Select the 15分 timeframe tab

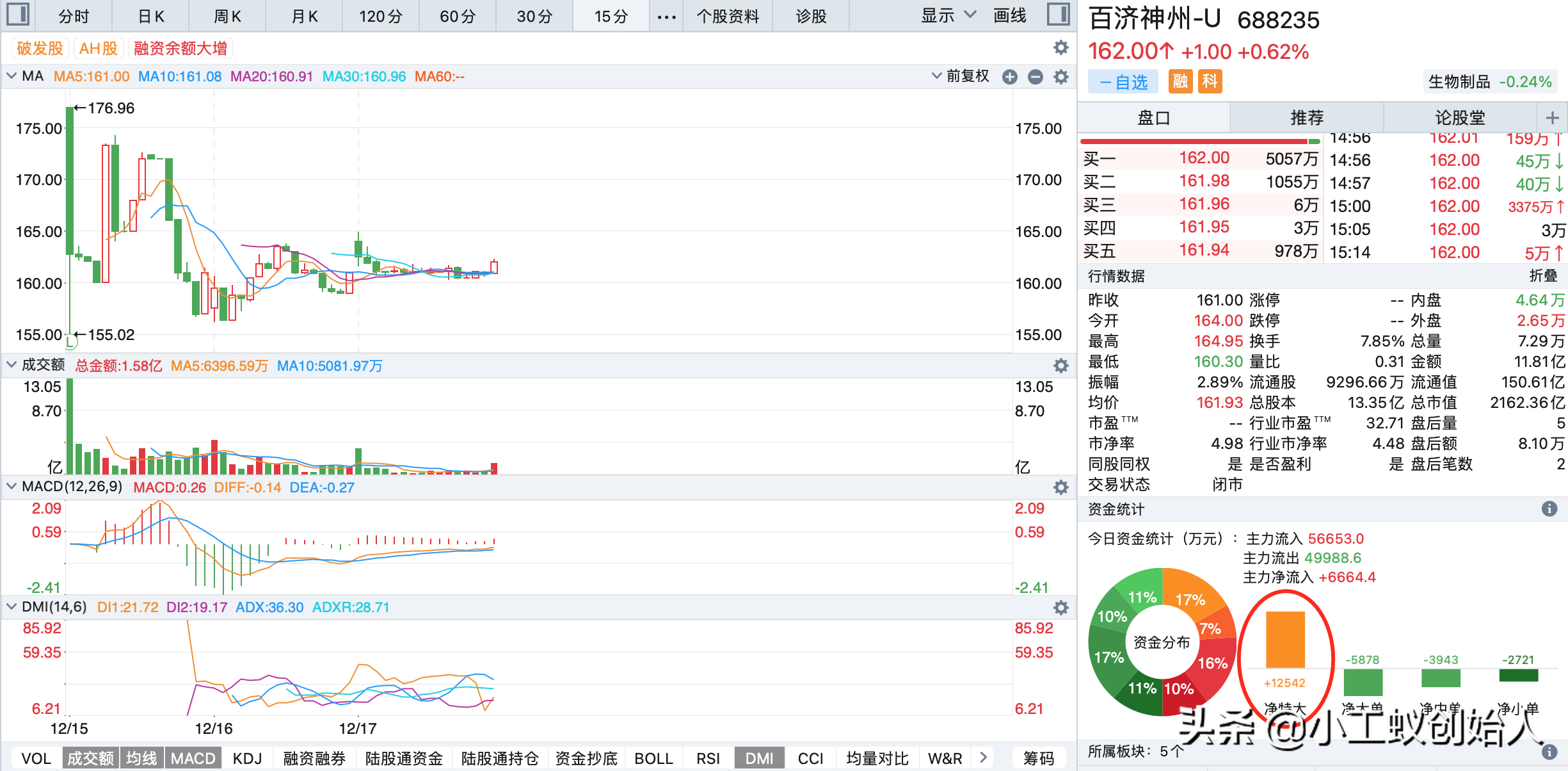coord(611,17)
